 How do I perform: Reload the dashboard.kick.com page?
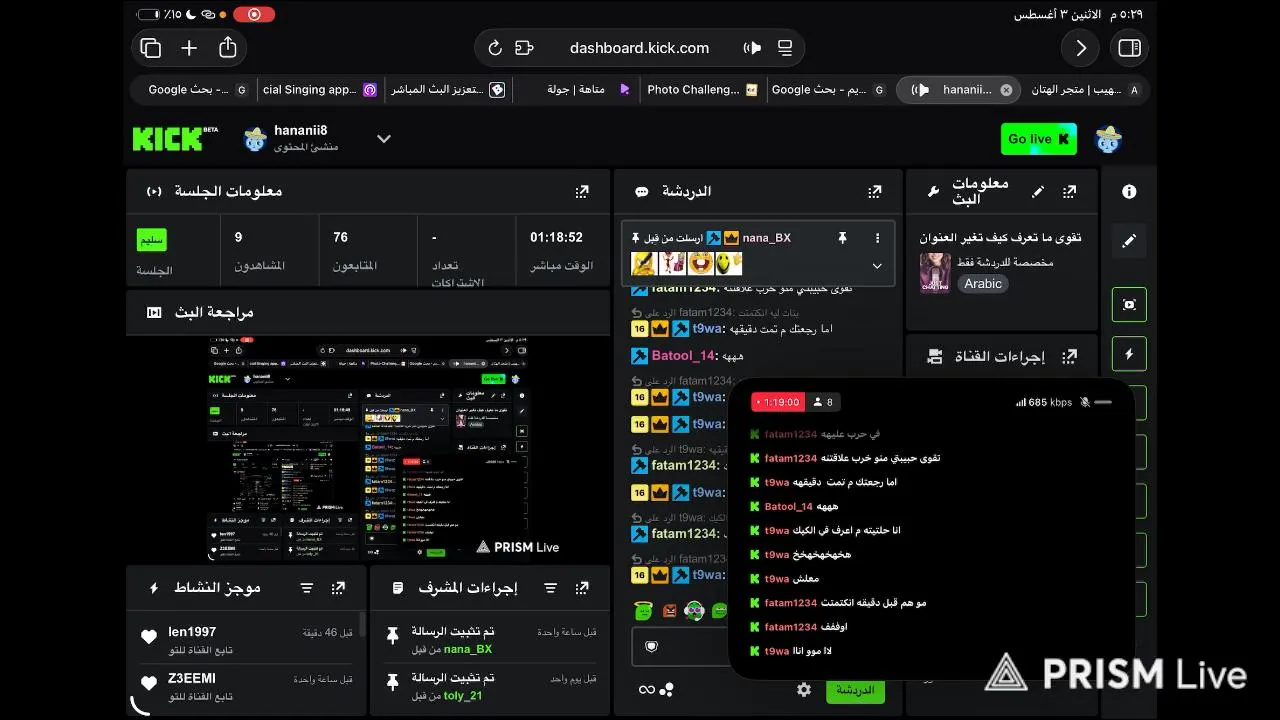tap(495, 48)
